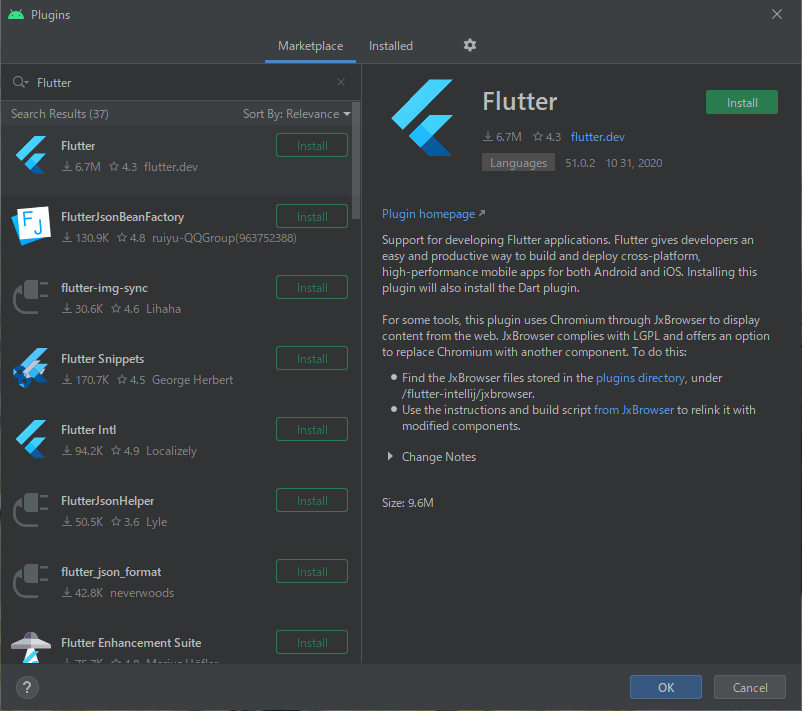
Task: Click the FlutterJsonHelper plugin icon
Action: (31, 510)
